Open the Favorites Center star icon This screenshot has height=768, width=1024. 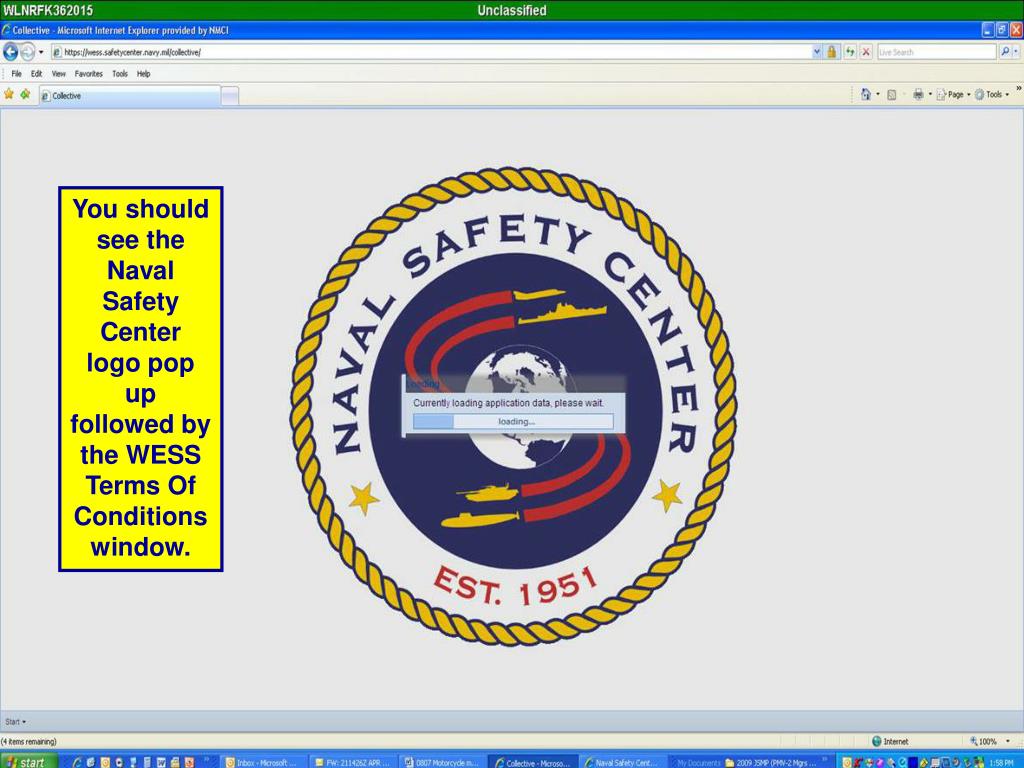tap(8, 94)
